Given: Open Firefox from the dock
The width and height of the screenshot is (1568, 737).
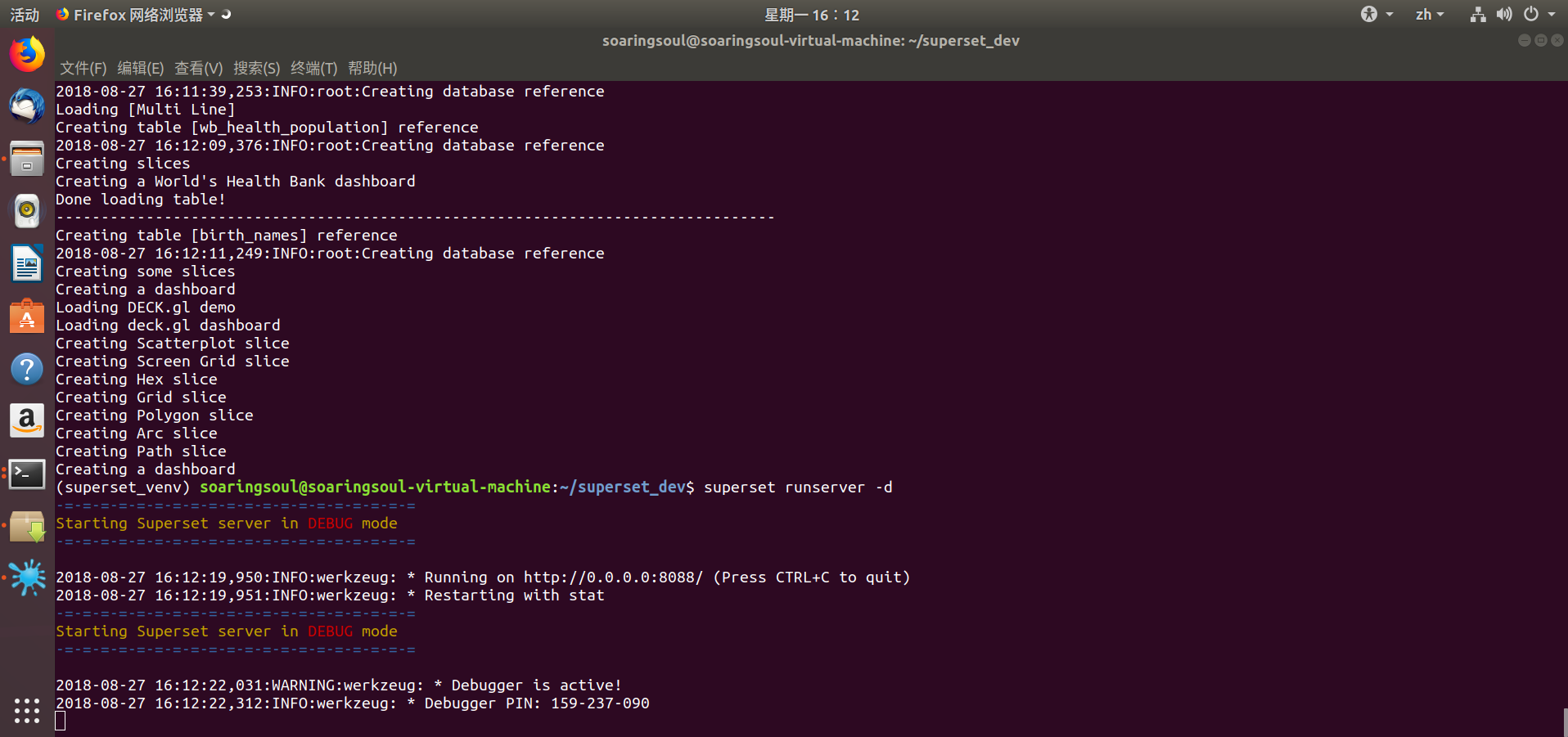Looking at the screenshot, I should coord(27,55).
